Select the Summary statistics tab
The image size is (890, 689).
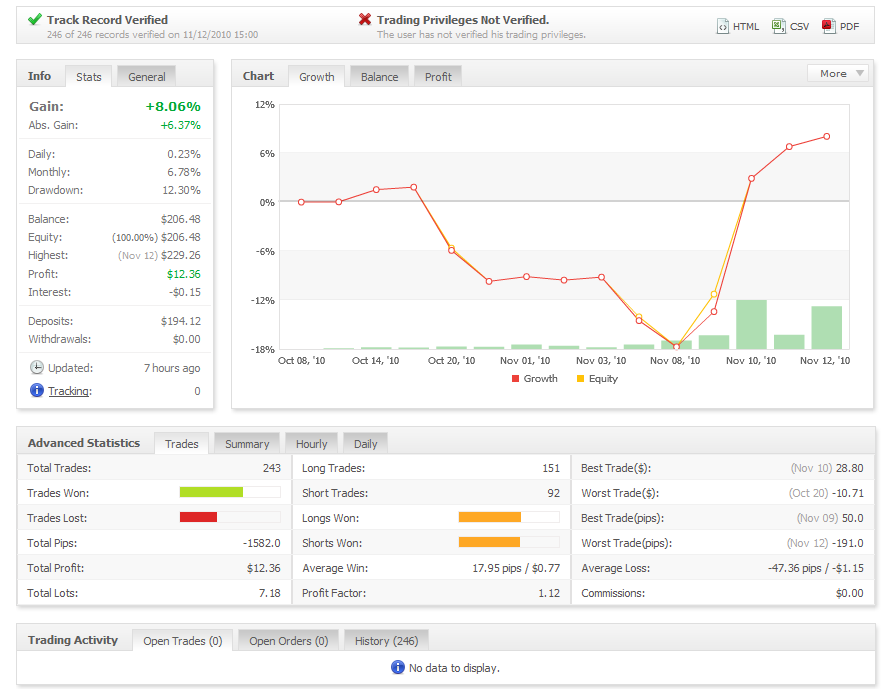[247, 444]
